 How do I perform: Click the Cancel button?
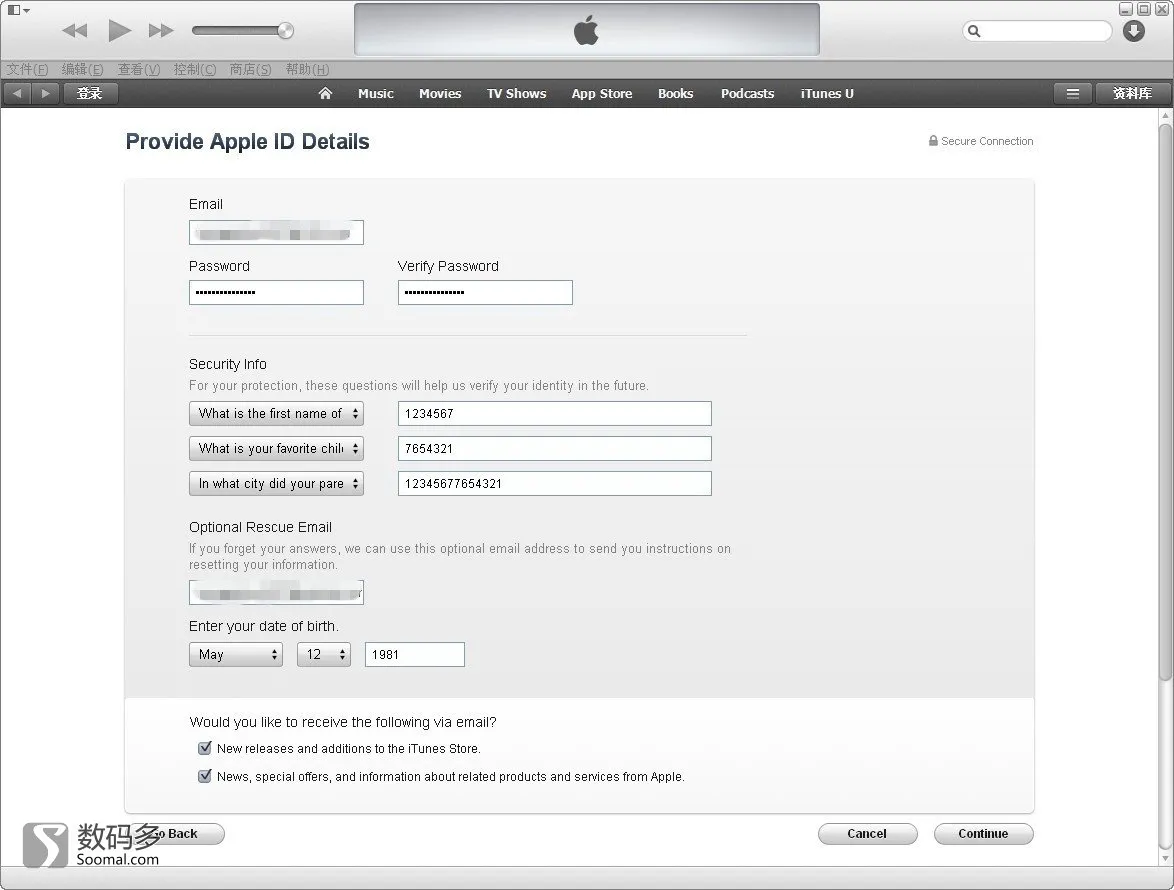[x=867, y=834]
